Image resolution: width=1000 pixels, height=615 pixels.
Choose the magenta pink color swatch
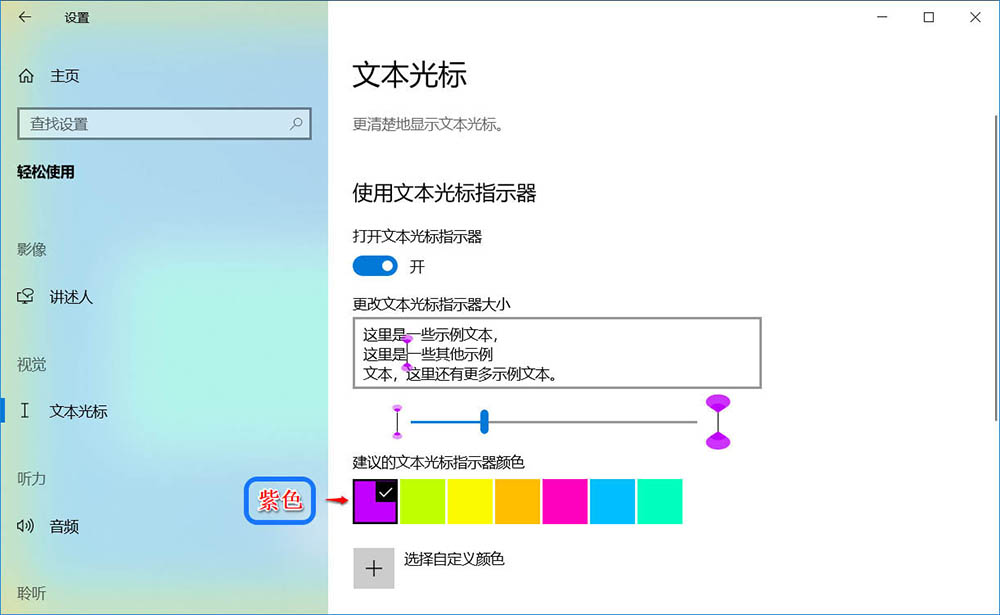(565, 501)
